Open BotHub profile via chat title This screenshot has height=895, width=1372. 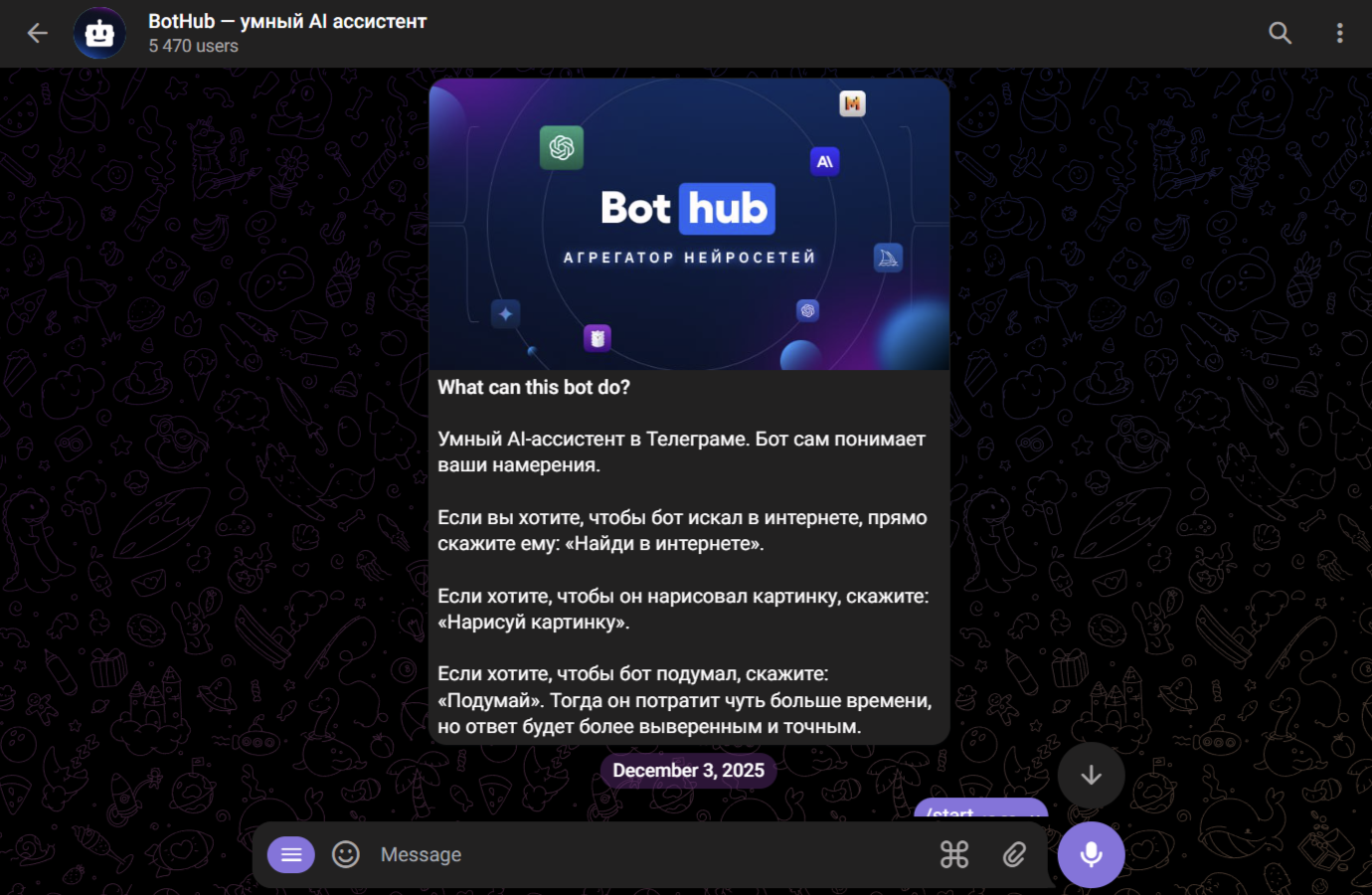tap(287, 20)
